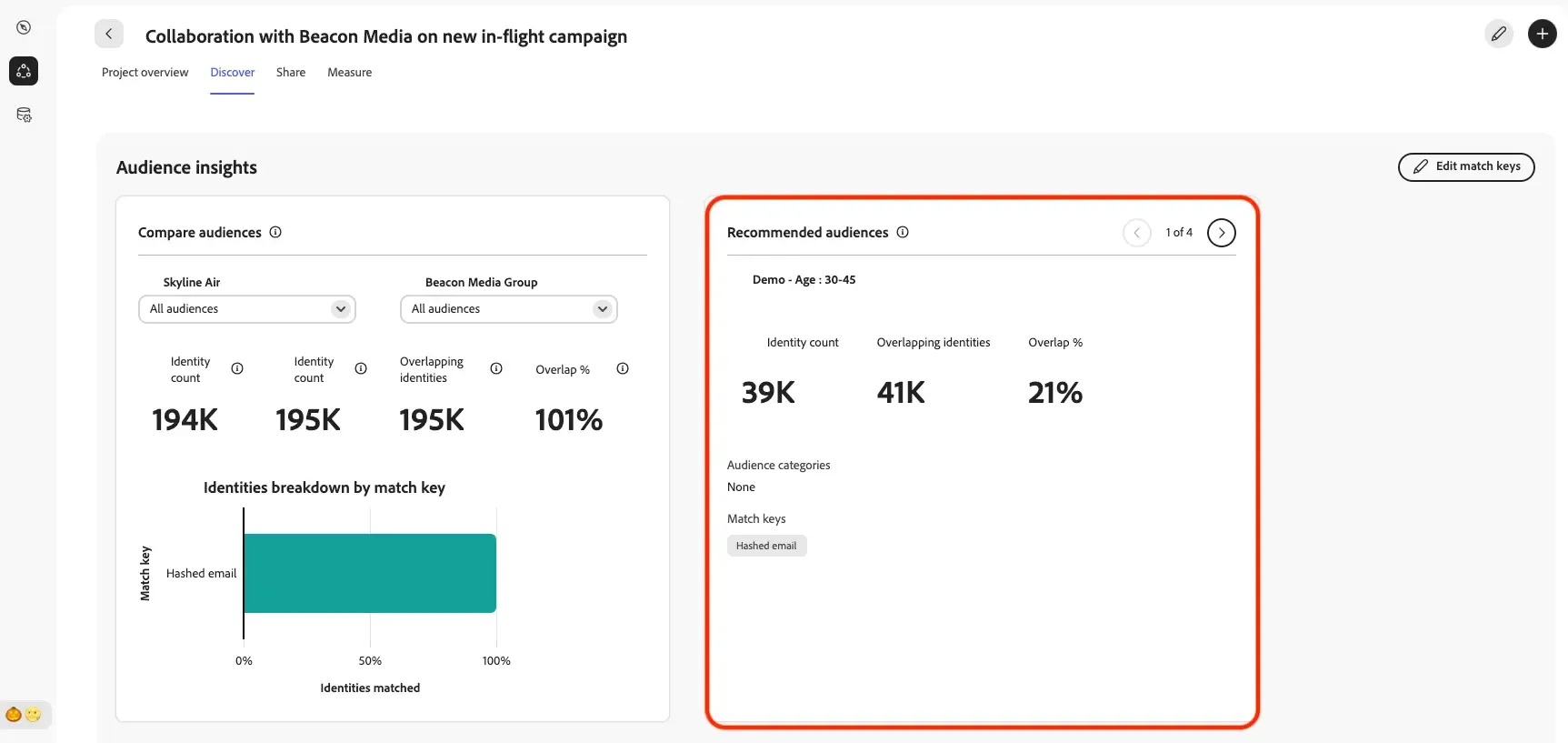Click the teal Hashed email bar in the chart
Viewport: 1568px width, 743px height.
coord(370,573)
